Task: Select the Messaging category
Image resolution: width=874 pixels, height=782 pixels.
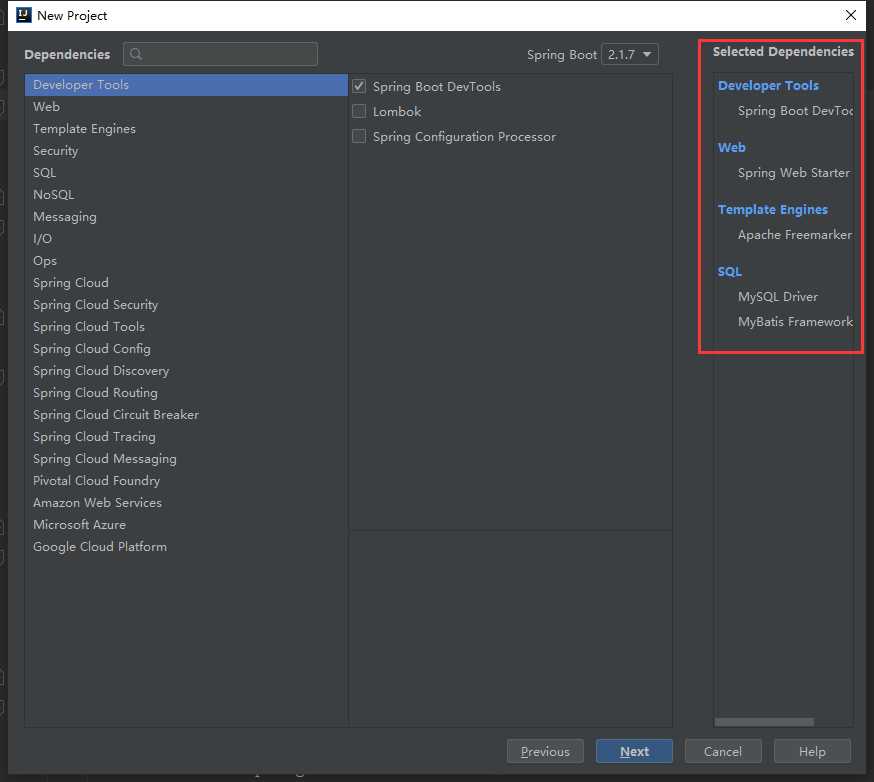Action: click(x=186, y=217)
